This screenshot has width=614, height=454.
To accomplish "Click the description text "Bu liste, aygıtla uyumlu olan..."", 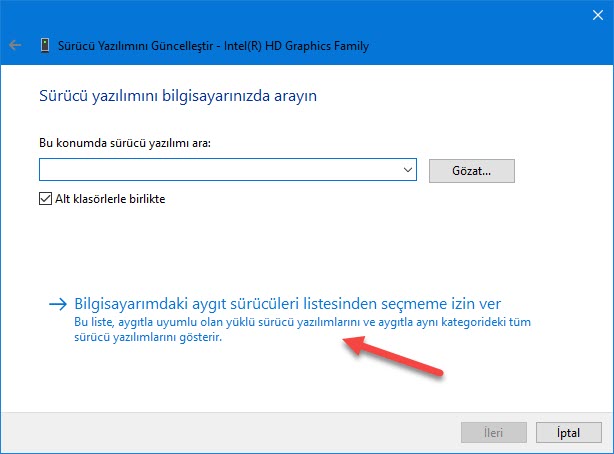I will tap(302, 329).
